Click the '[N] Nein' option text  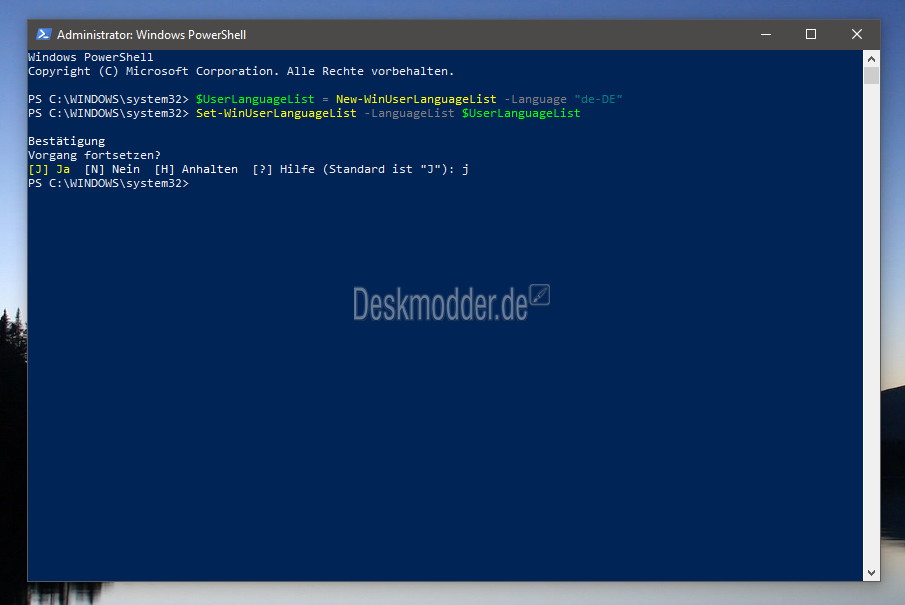click(112, 169)
